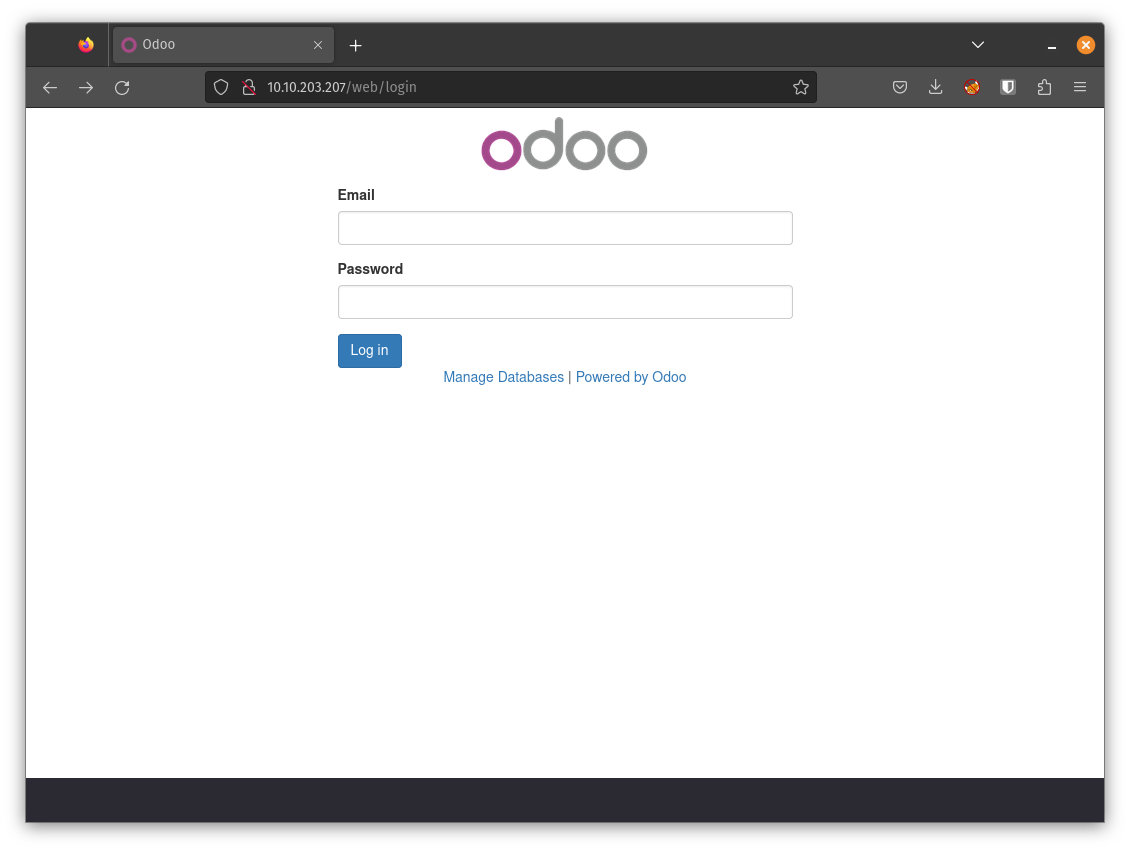Open the Firefox hamburger application menu
This screenshot has height=851, width=1130.
click(1080, 87)
